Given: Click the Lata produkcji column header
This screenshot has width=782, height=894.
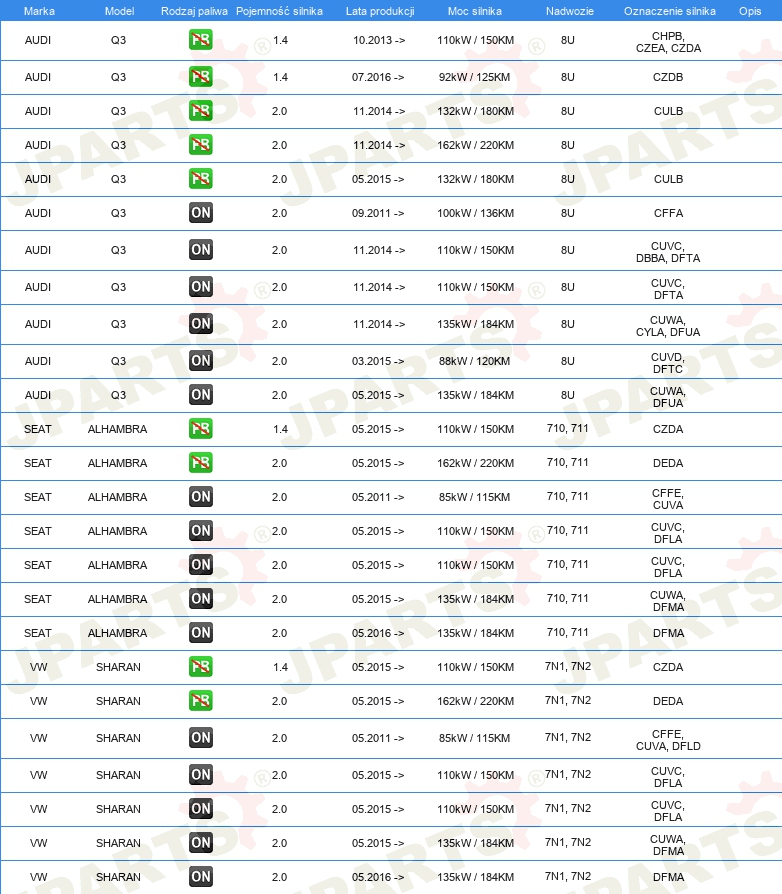Looking at the screenshot, I should point(380,11).
